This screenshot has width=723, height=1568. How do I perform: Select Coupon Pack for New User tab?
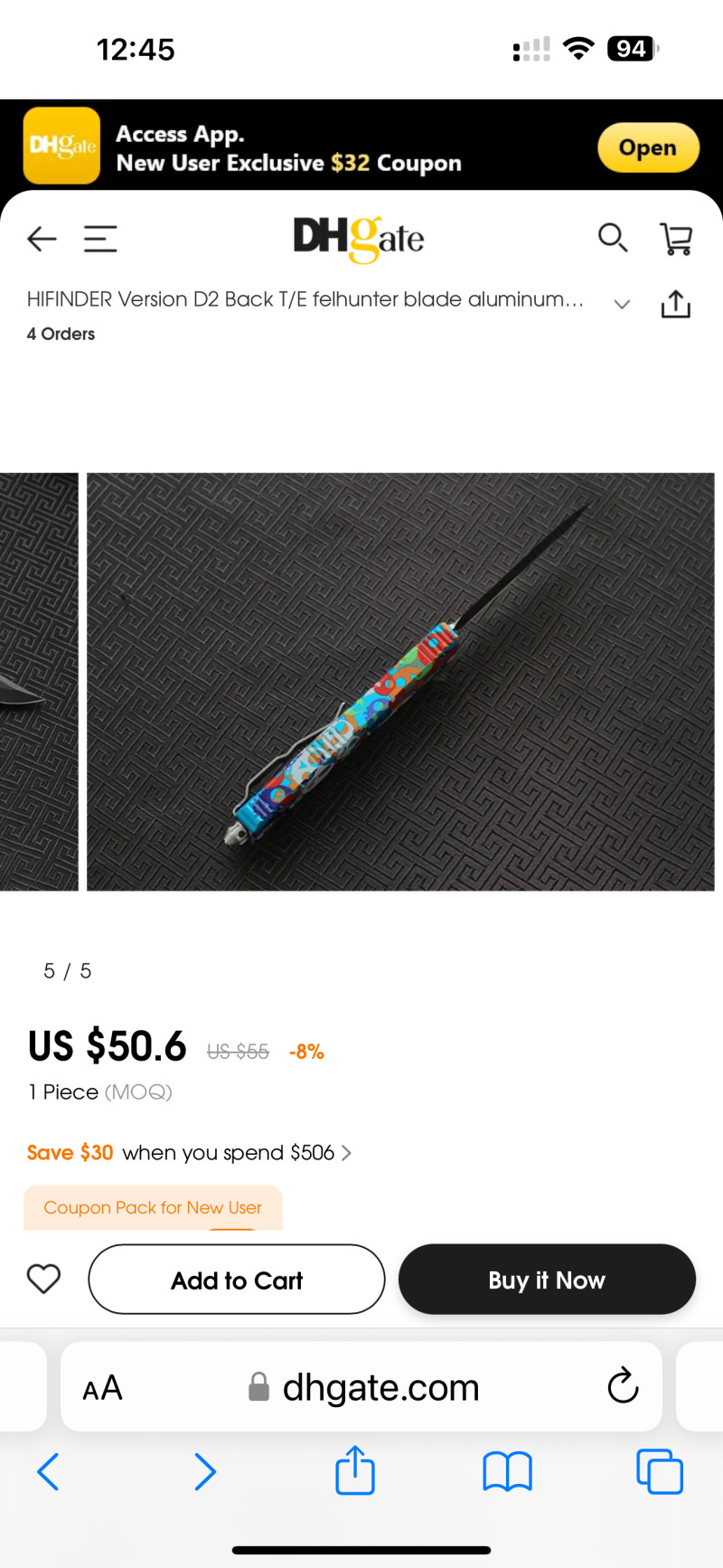153,1207
